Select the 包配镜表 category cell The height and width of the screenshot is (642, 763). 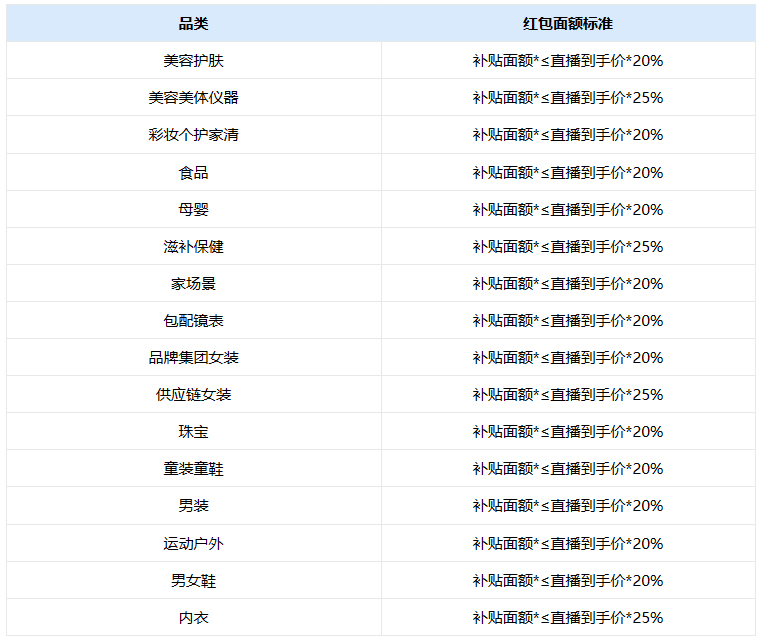tap(193, 321)
